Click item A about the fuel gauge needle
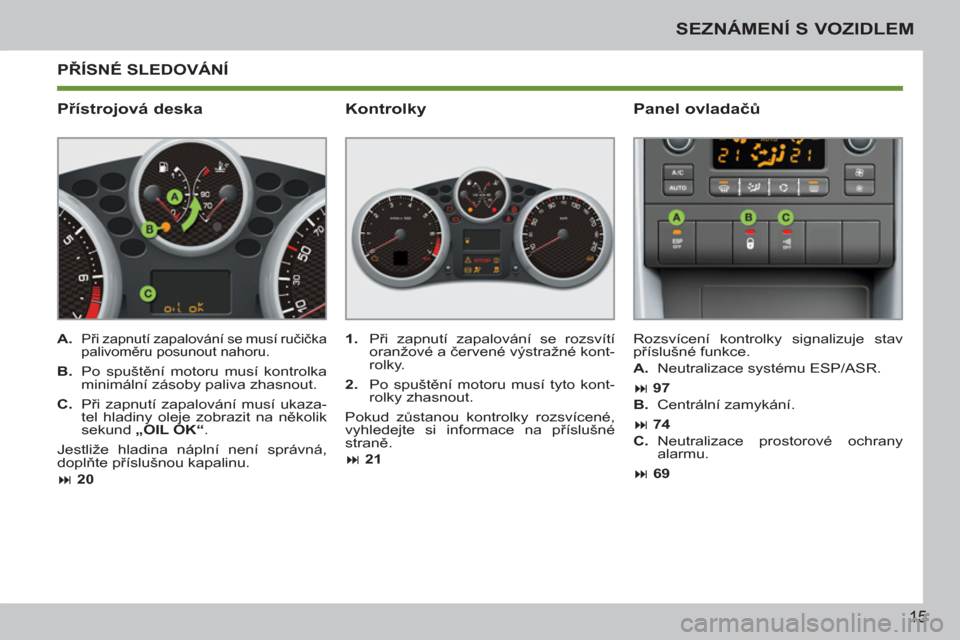The image size is (960, 640). point(192,345)
